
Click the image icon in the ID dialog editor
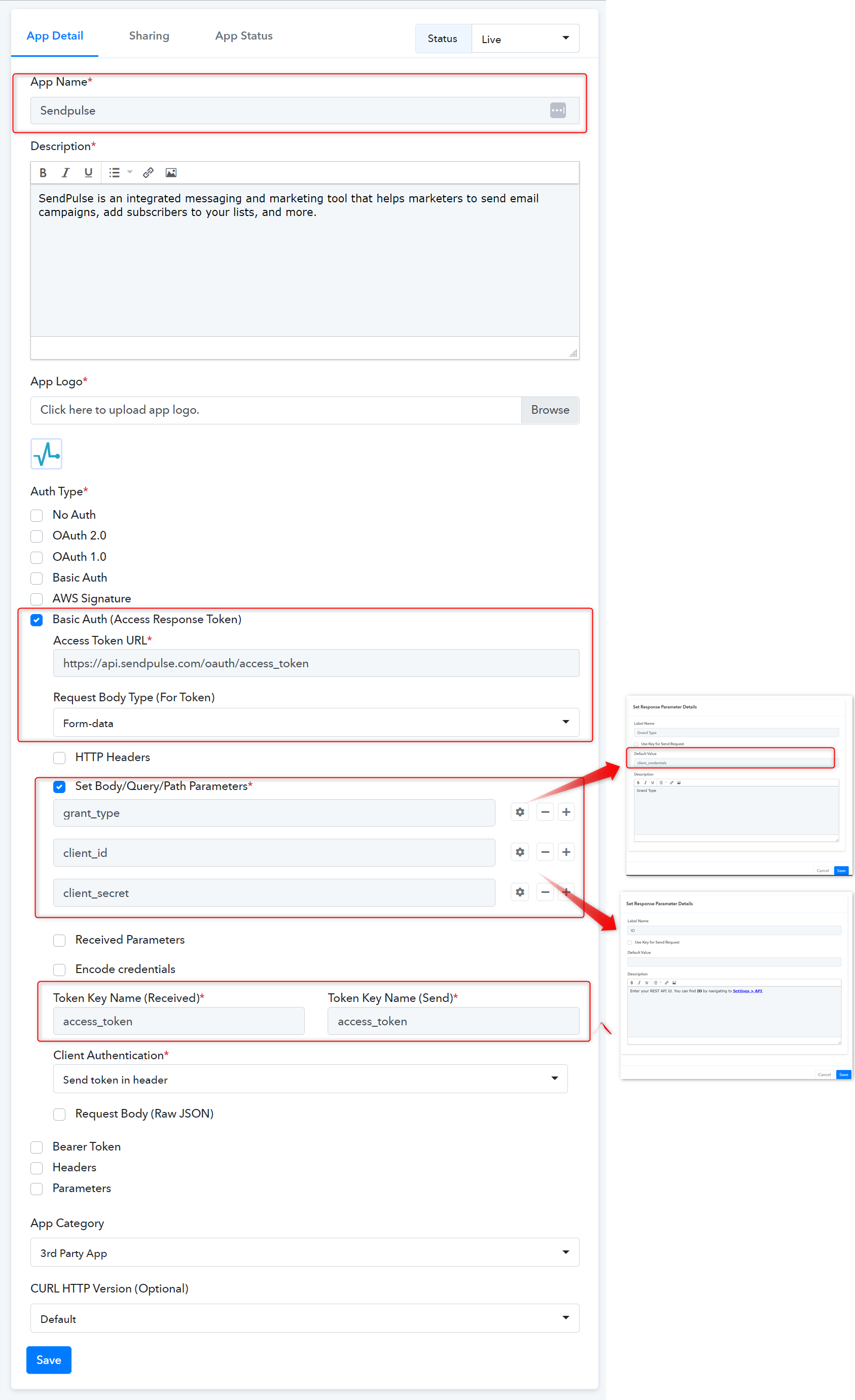click(x=674, y=982)
